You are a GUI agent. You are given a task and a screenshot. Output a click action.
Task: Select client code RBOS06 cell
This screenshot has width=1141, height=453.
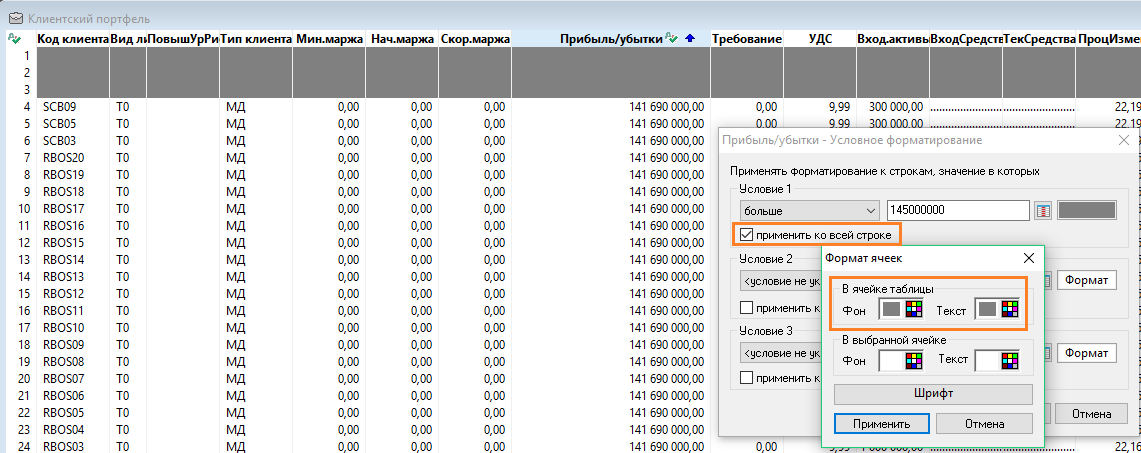(73, 396)
